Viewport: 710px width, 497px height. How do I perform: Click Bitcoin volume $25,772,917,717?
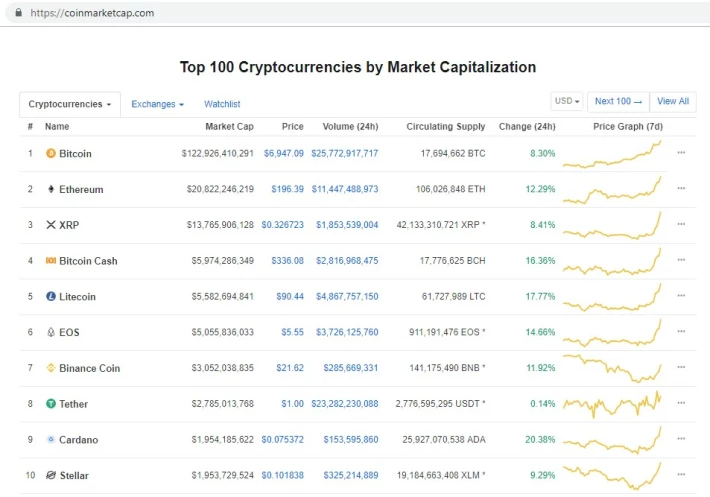tap(345, 153)
